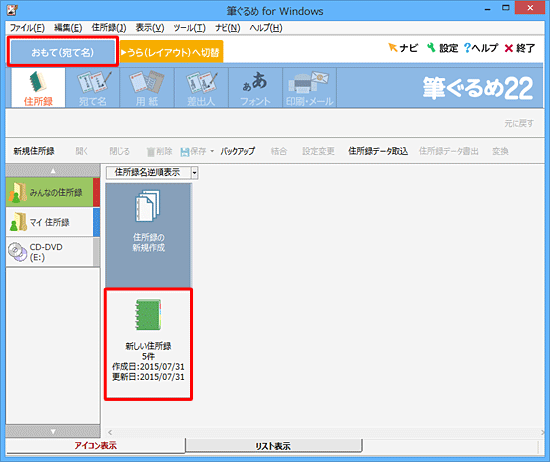Open the ツール(T) menu
Viewport: 550px width, 462px height.
tap(189, 28)
